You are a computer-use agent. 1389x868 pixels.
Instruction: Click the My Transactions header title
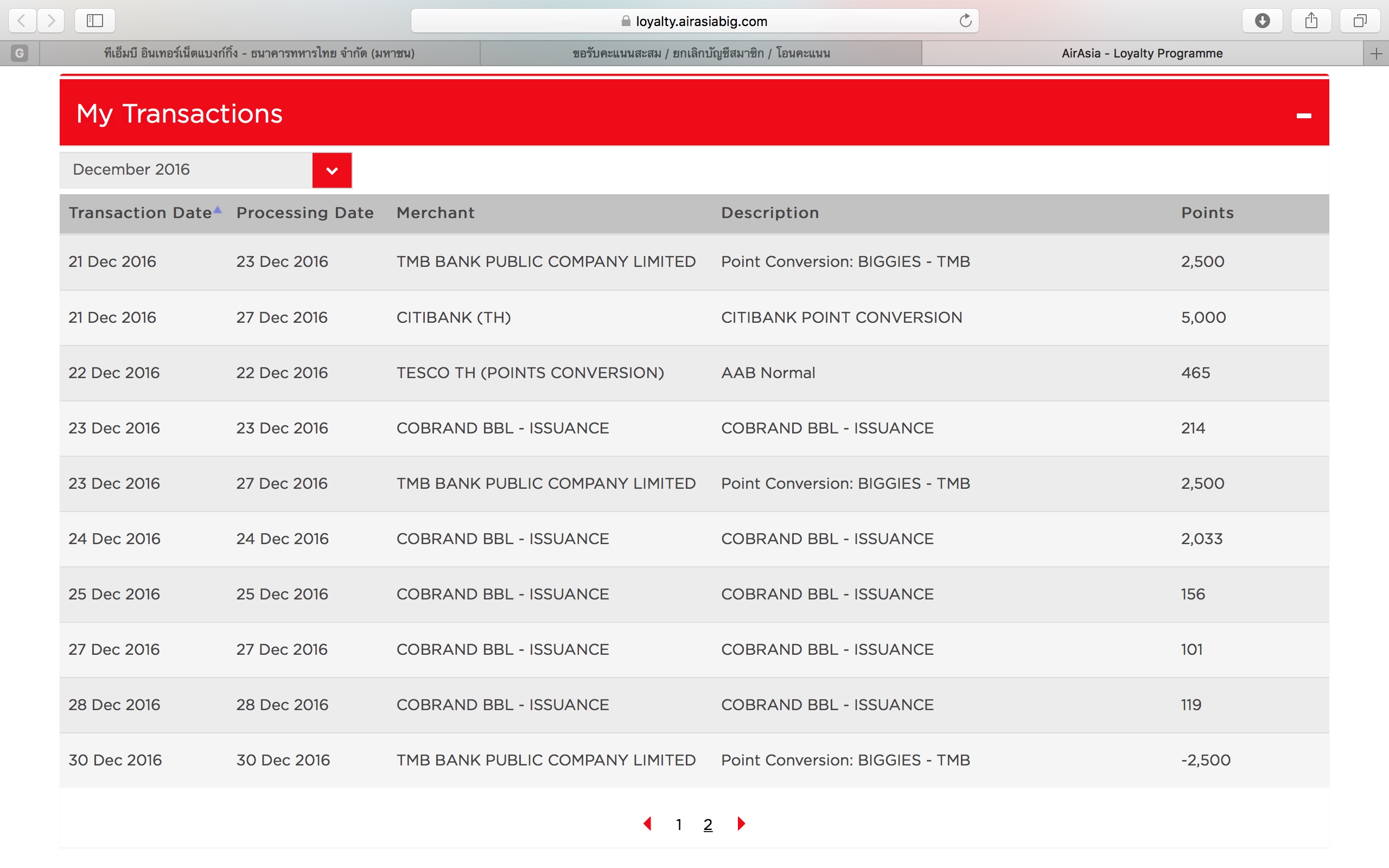click(179, 113)
